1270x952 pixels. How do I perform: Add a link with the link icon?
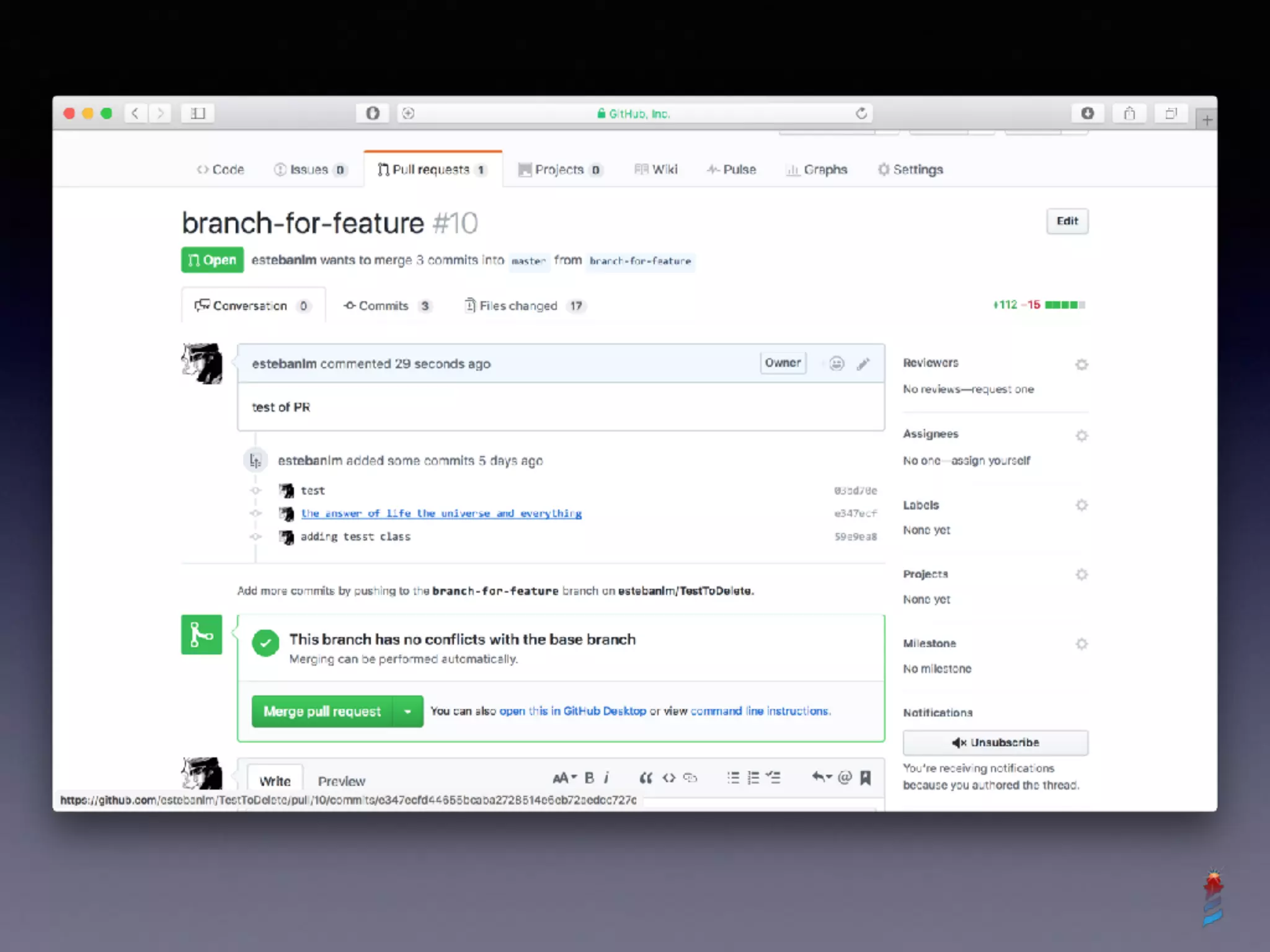coord(690,778)
